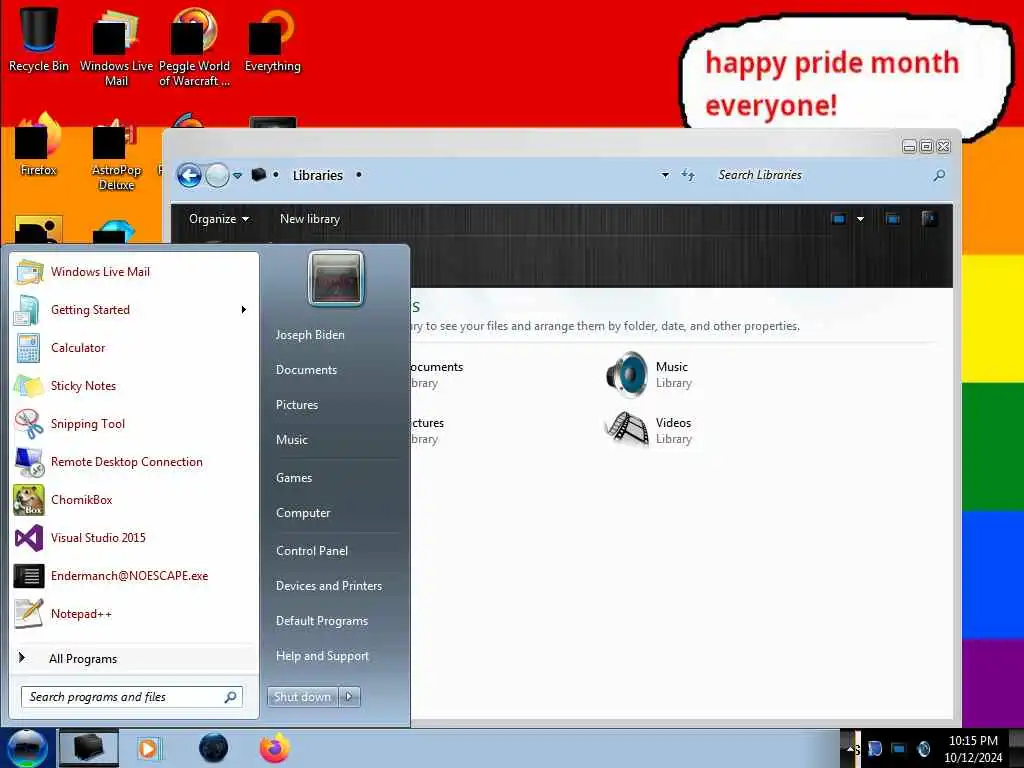
Task: Select the Explorer taskbar button
Action: pos(89,748)
